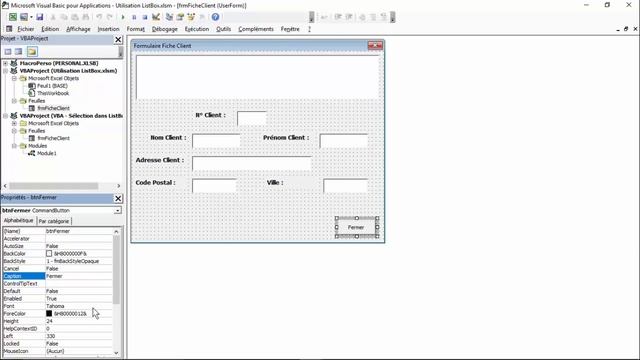
Task: Open the Outils menu
Action: (223, 29)
